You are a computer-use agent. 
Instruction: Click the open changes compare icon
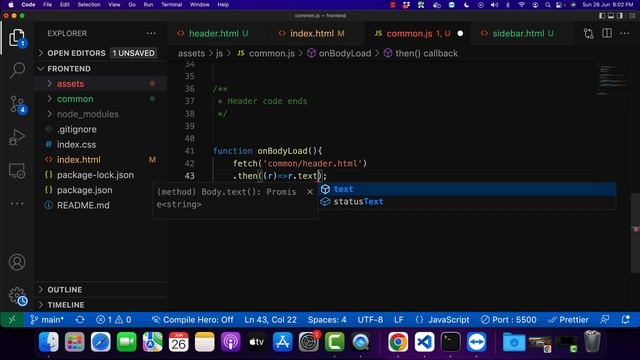(x=589, y=33)
